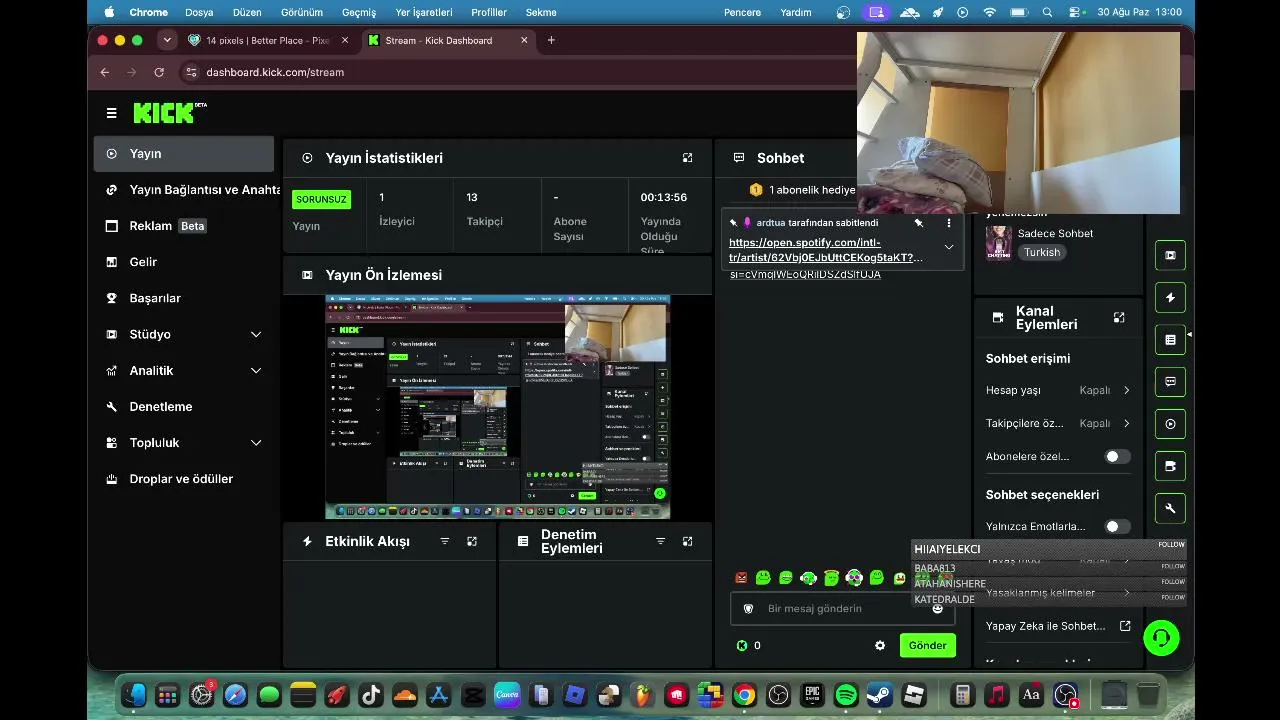Filter the Denetim Eylemleri list
The height and width of the screenshot is (720, 1280).
[660, 541]
